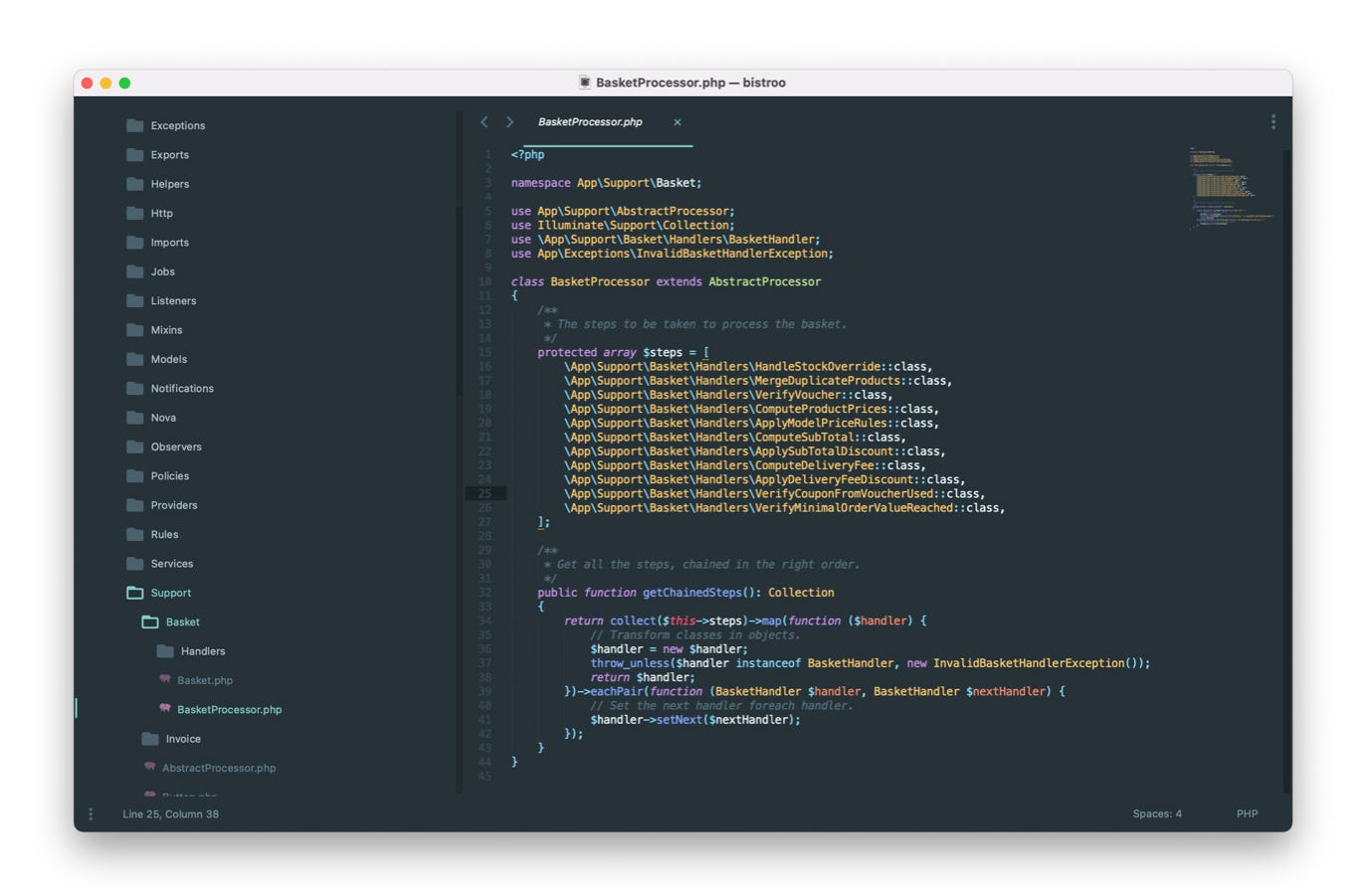Viewport: 1372px width, 888px height.
Task: Click the Services folder label
Action: point(172,564)
